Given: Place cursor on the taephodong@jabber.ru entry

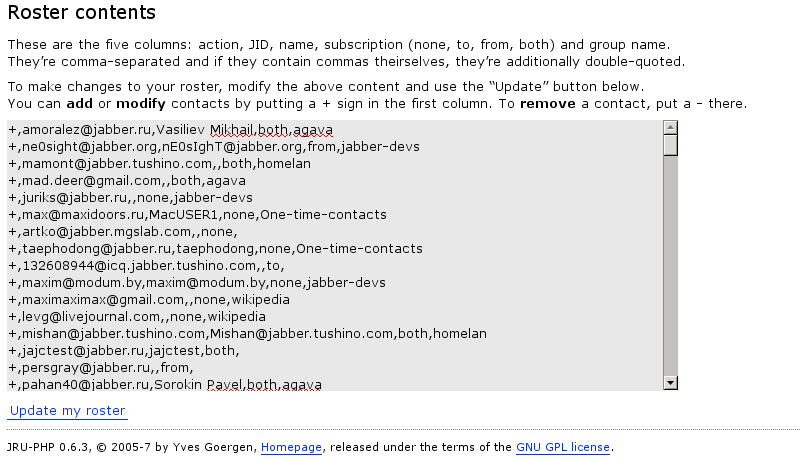Looking at the screenshot, I should [x=215, y=248].
